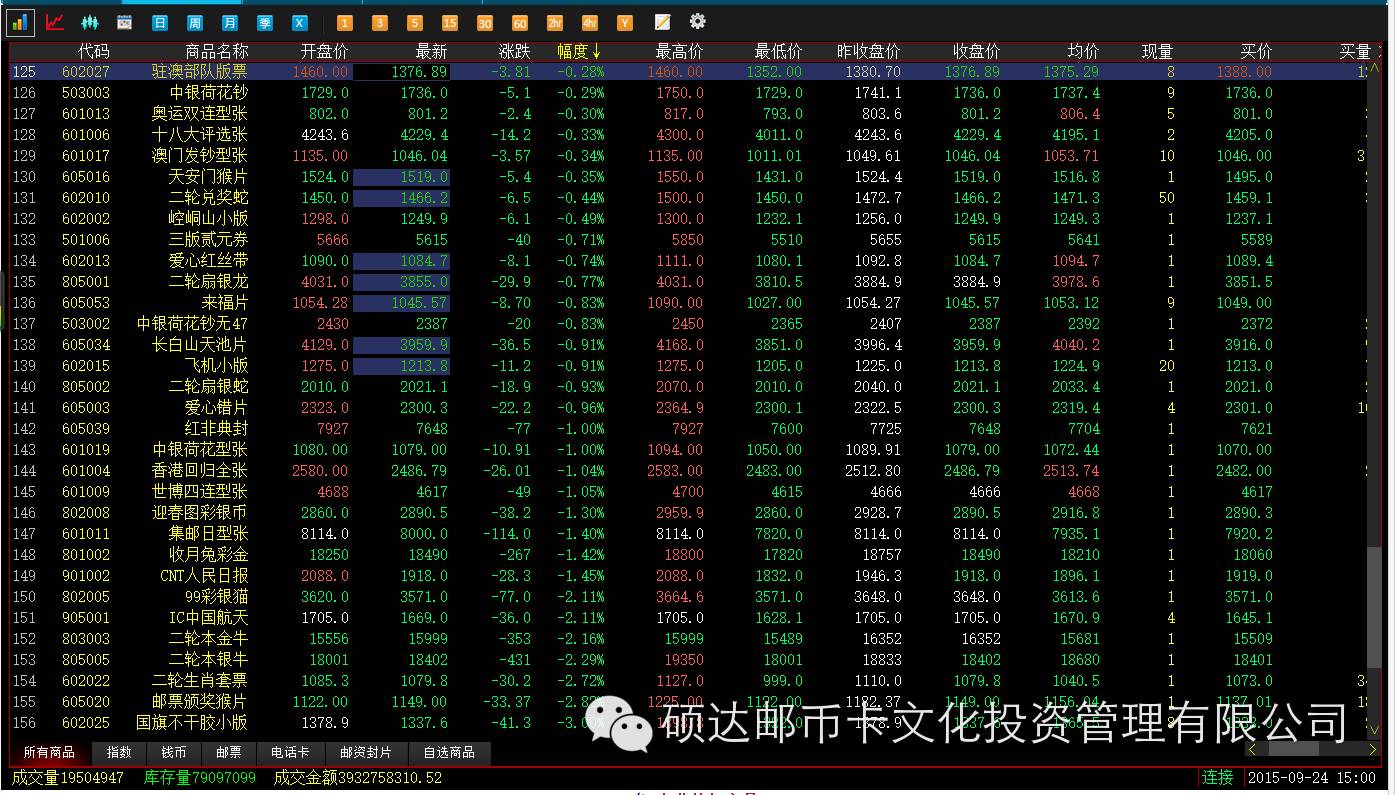Click horizontal scrollbar left arrow
Screen dimensions: 1395x795
coord(1252,749)
